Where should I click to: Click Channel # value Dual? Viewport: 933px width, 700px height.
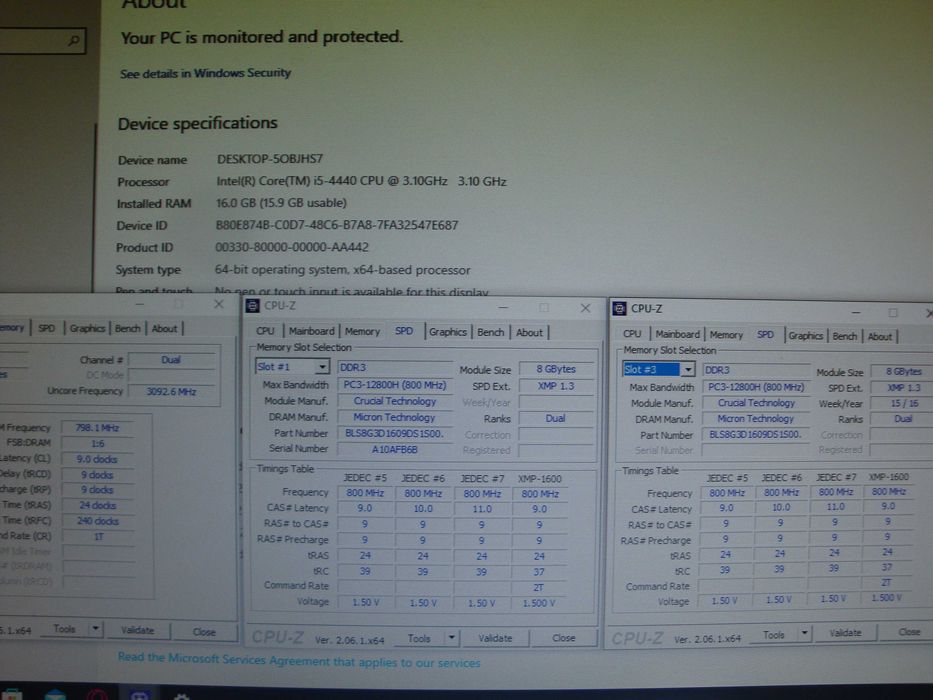click(x=171, y=360)
